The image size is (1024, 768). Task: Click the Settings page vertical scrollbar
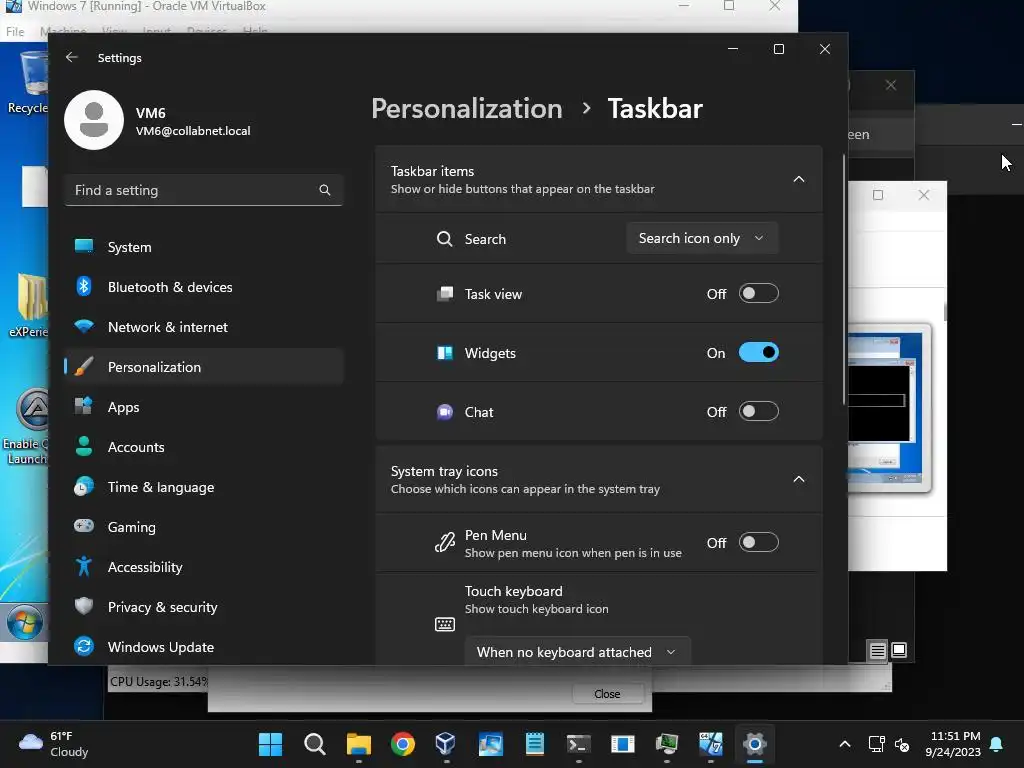tap(844, 280)
